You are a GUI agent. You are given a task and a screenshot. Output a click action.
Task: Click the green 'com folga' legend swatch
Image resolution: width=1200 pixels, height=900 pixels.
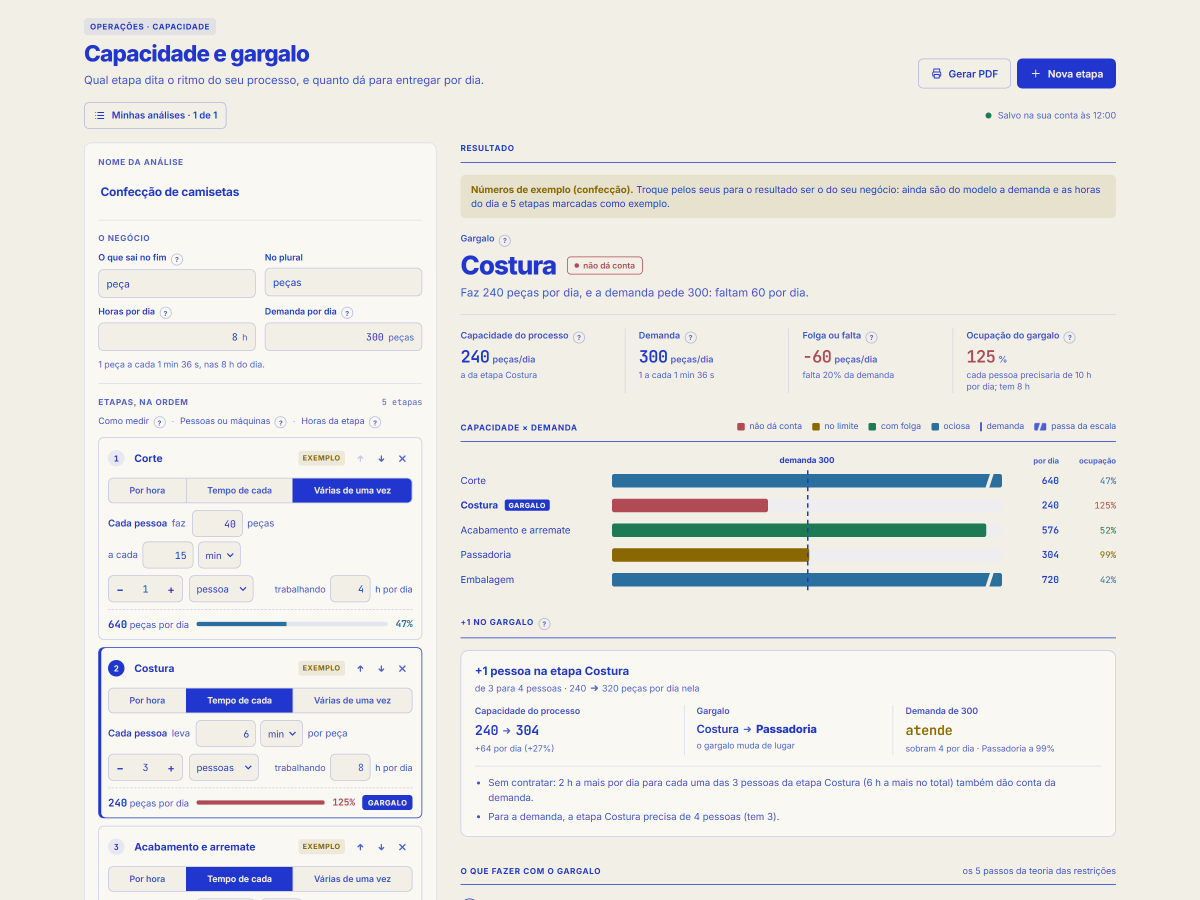pyautogui.click(x=872, y=427)
